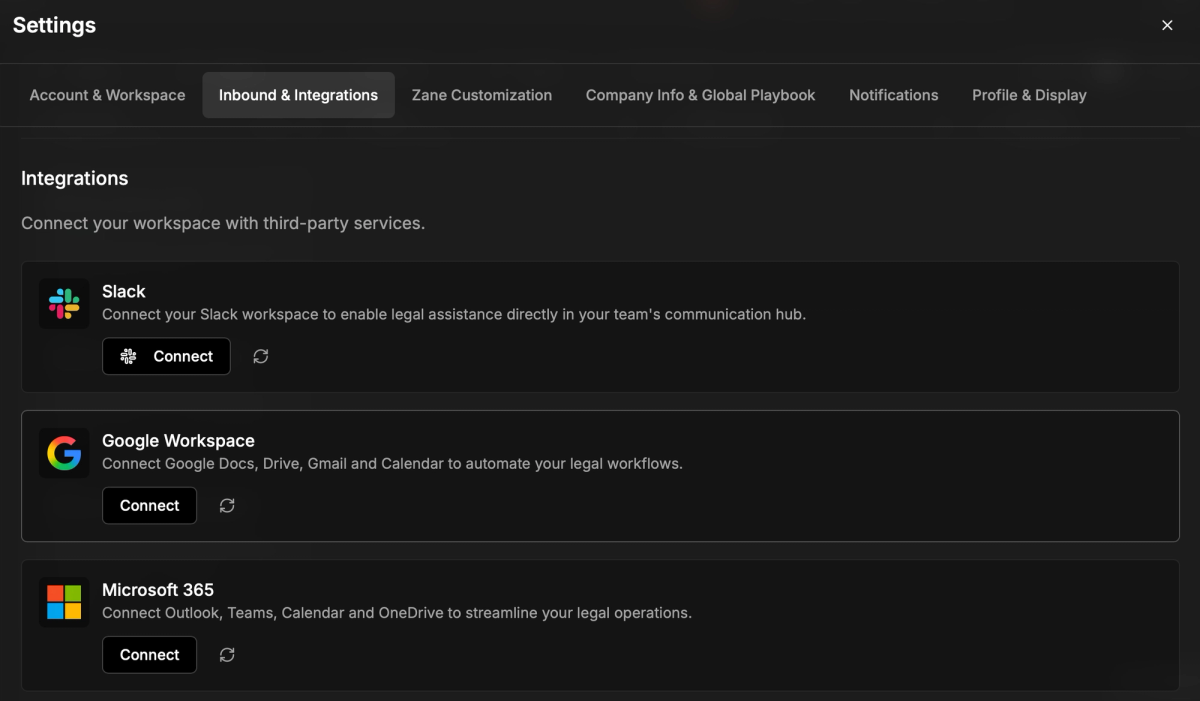Viewport: 1200px width, 701px height.
Task: Open the Account & Workspace tab
Action: pos(107,95)
